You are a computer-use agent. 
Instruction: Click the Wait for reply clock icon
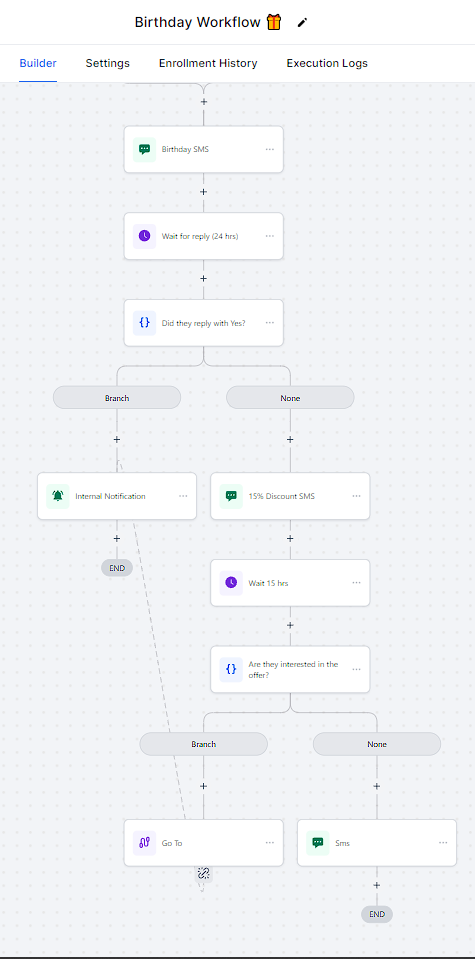(144, 236)
